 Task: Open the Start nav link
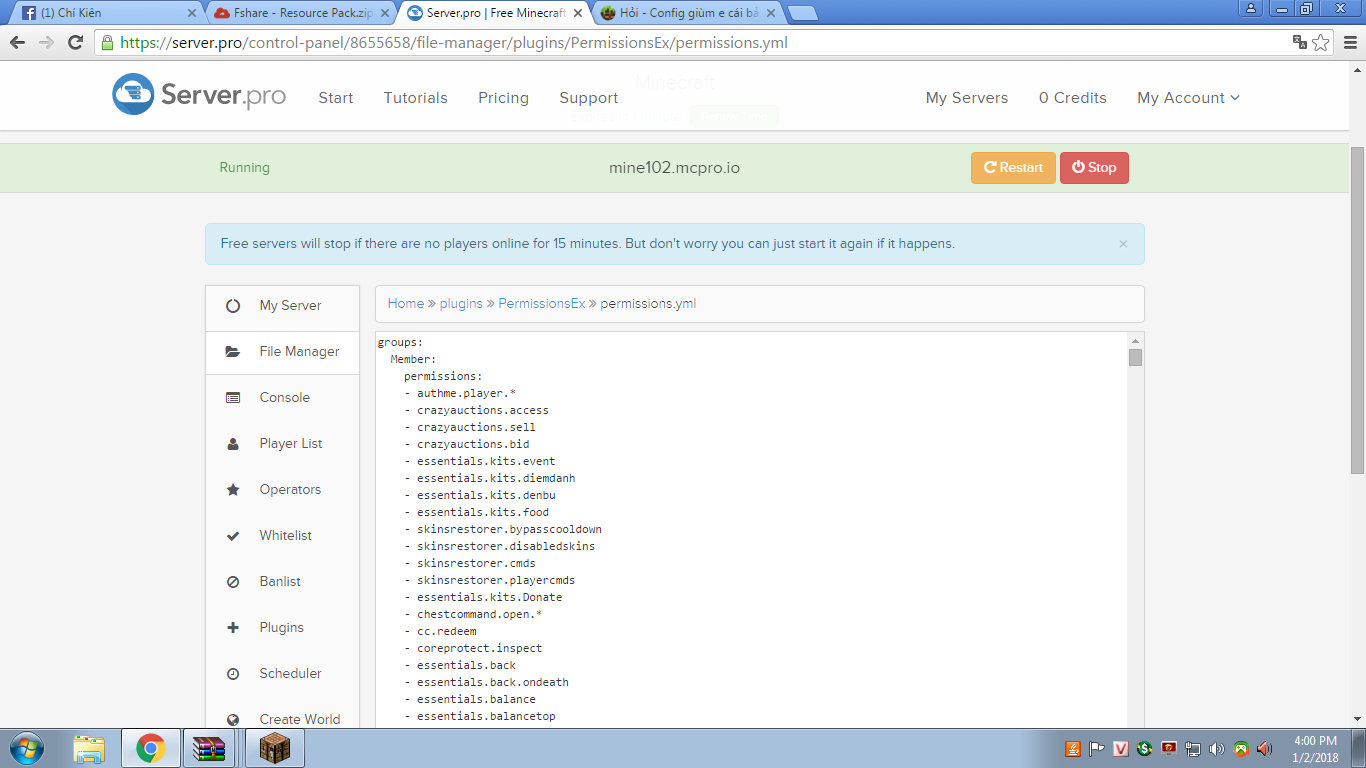pyautogui.click(x=336, y=98)
